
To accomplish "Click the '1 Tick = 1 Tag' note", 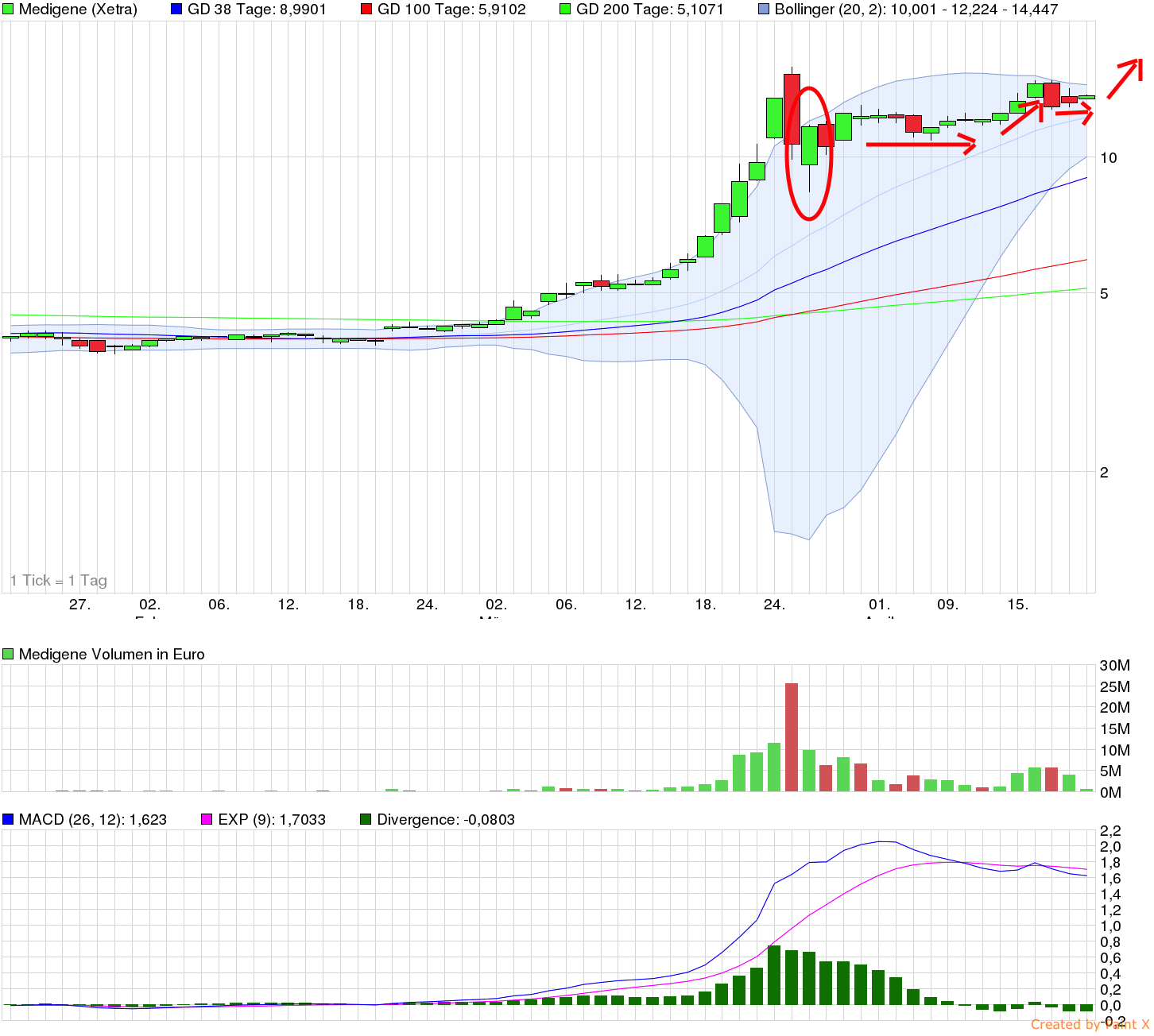I will [59, 581].
